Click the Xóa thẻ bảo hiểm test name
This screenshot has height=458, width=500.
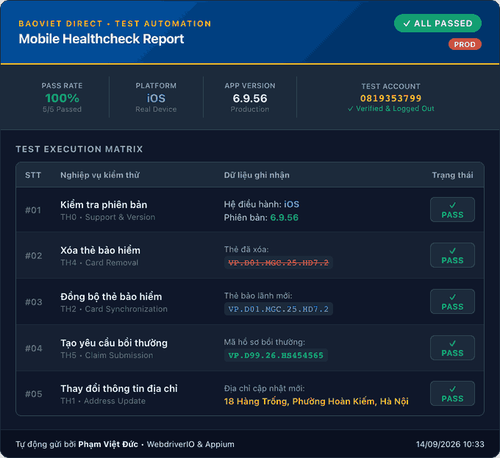coord(100,250)
